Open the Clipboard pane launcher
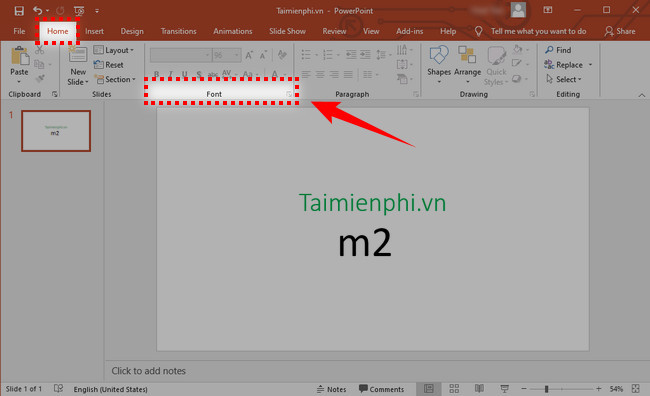This screenshot has height=396, width=650. click(55, 95)
